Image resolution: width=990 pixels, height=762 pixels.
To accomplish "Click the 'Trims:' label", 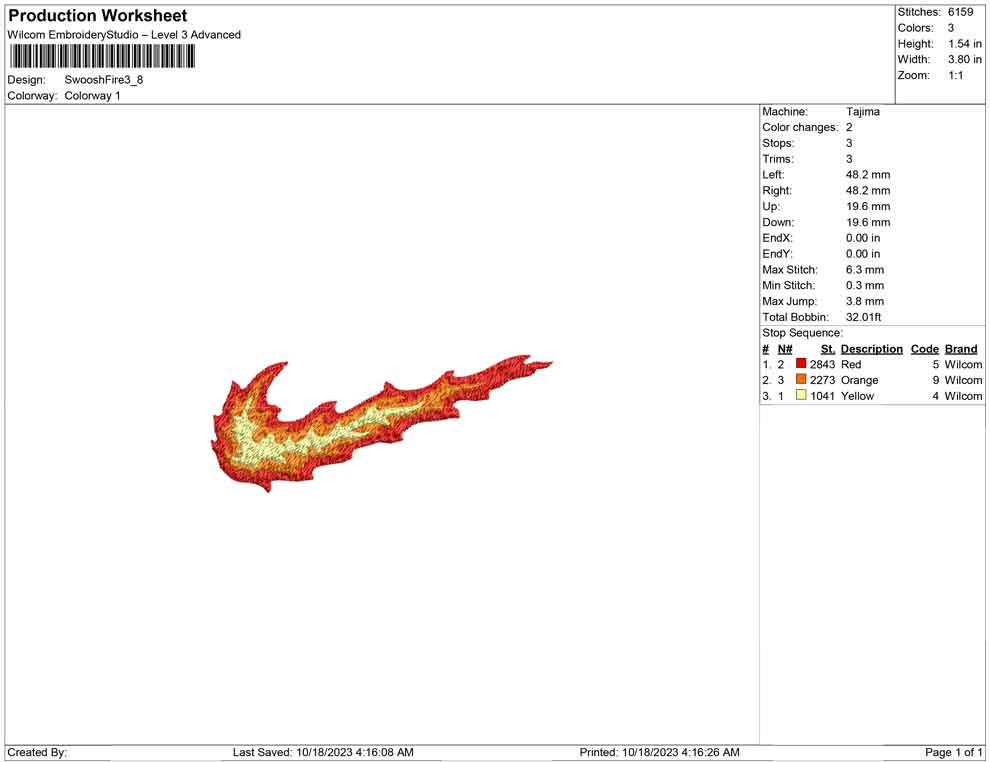I will (778, 159).
